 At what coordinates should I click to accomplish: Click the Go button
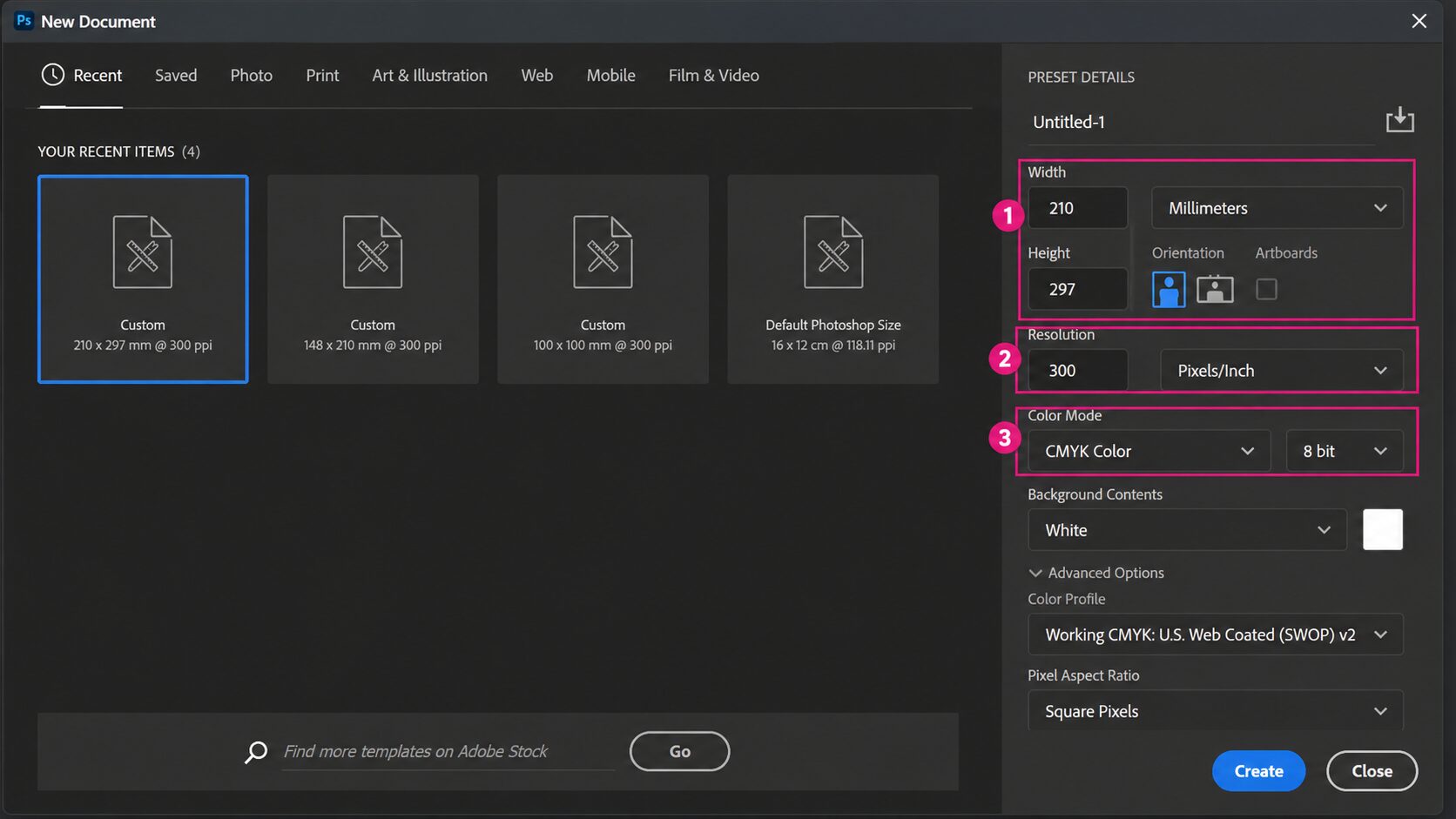point(679,751)
